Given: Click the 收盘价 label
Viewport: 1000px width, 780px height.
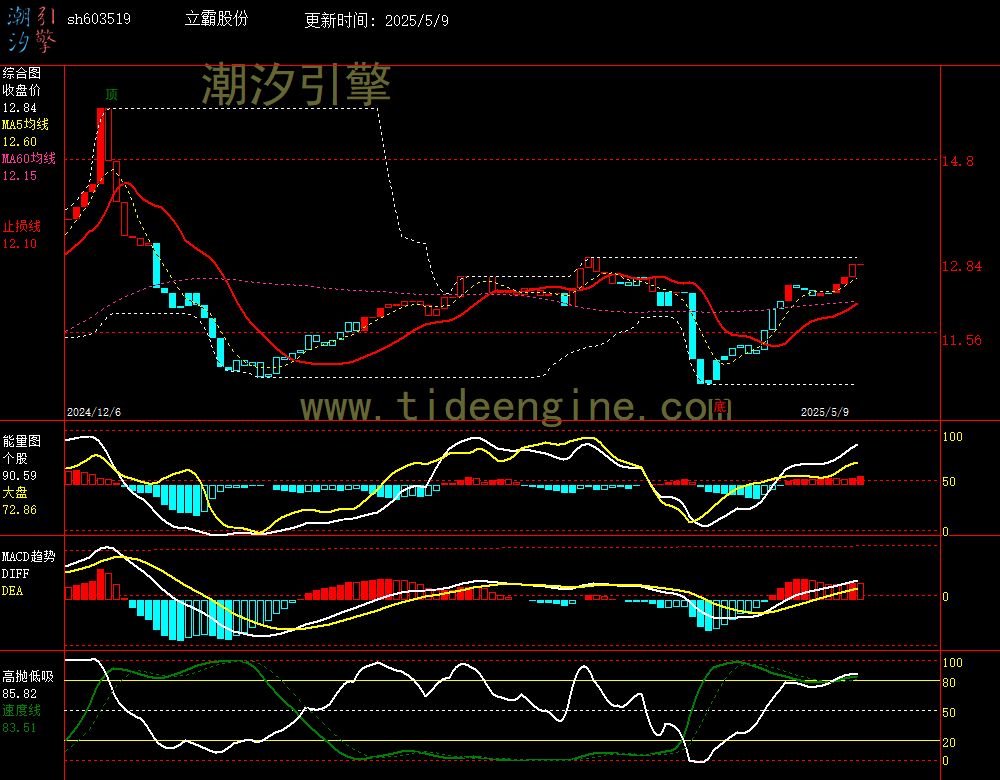Looking at the screenshot, I should coord(21,91).
